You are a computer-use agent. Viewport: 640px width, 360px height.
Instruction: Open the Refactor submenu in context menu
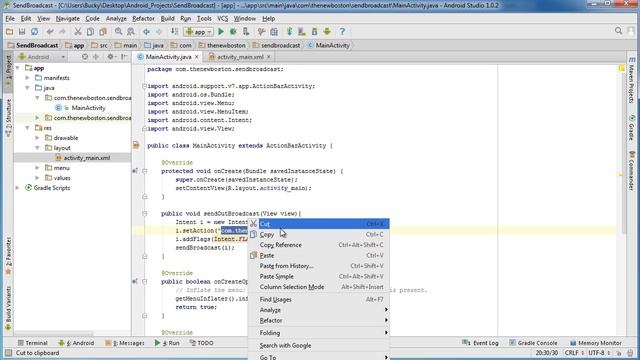coord(319,320)
